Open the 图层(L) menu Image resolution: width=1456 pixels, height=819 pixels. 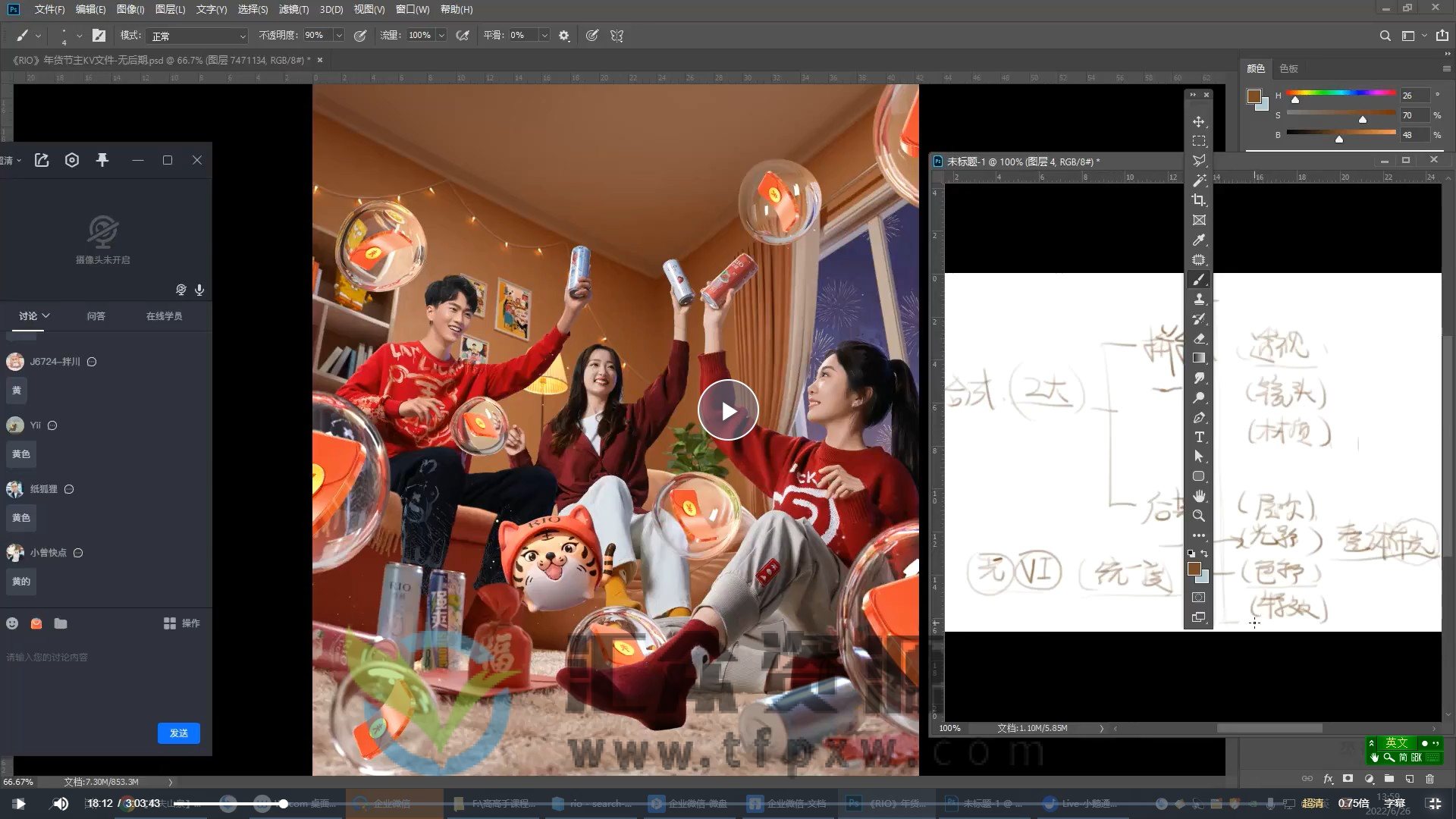click(x=170, y=9)
